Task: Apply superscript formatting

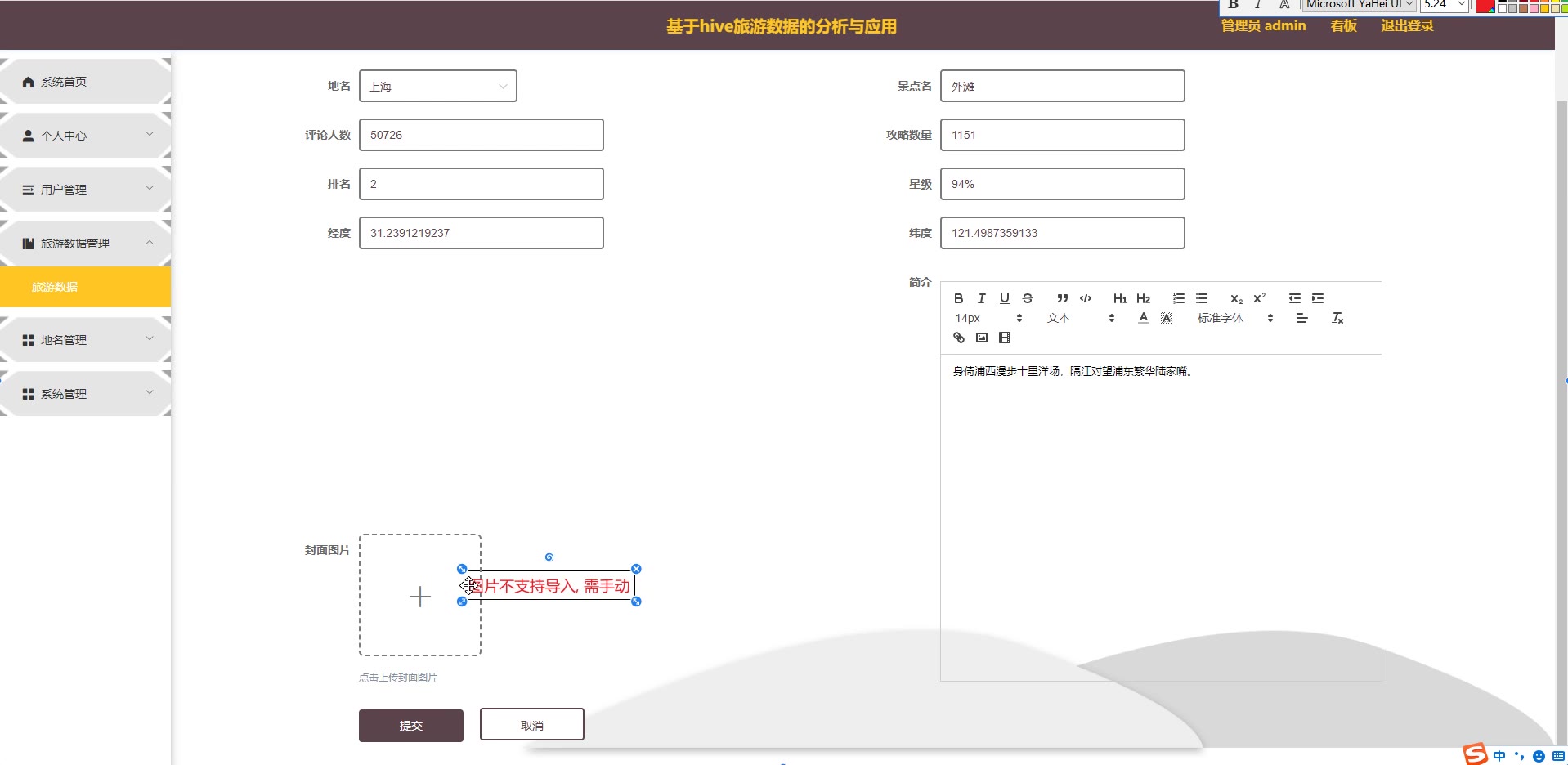Action: (1260, 298)
